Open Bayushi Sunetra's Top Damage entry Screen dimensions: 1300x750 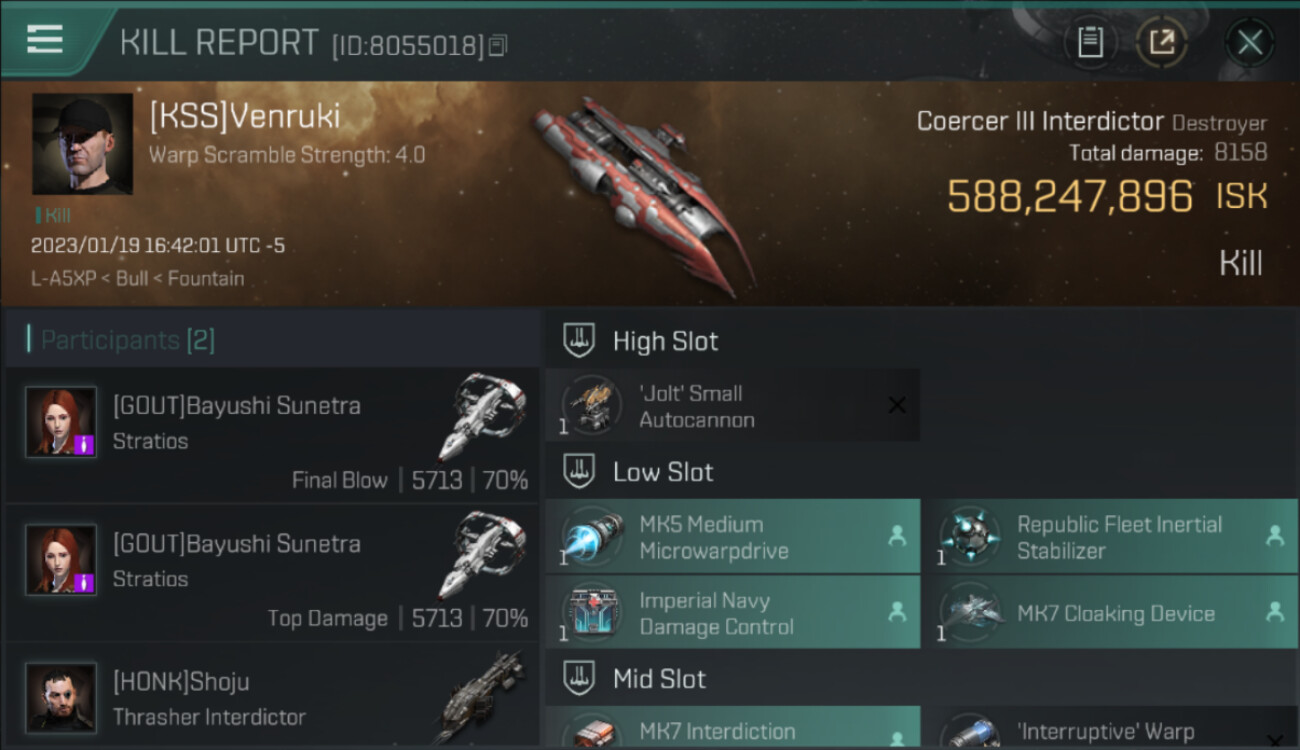272,572
